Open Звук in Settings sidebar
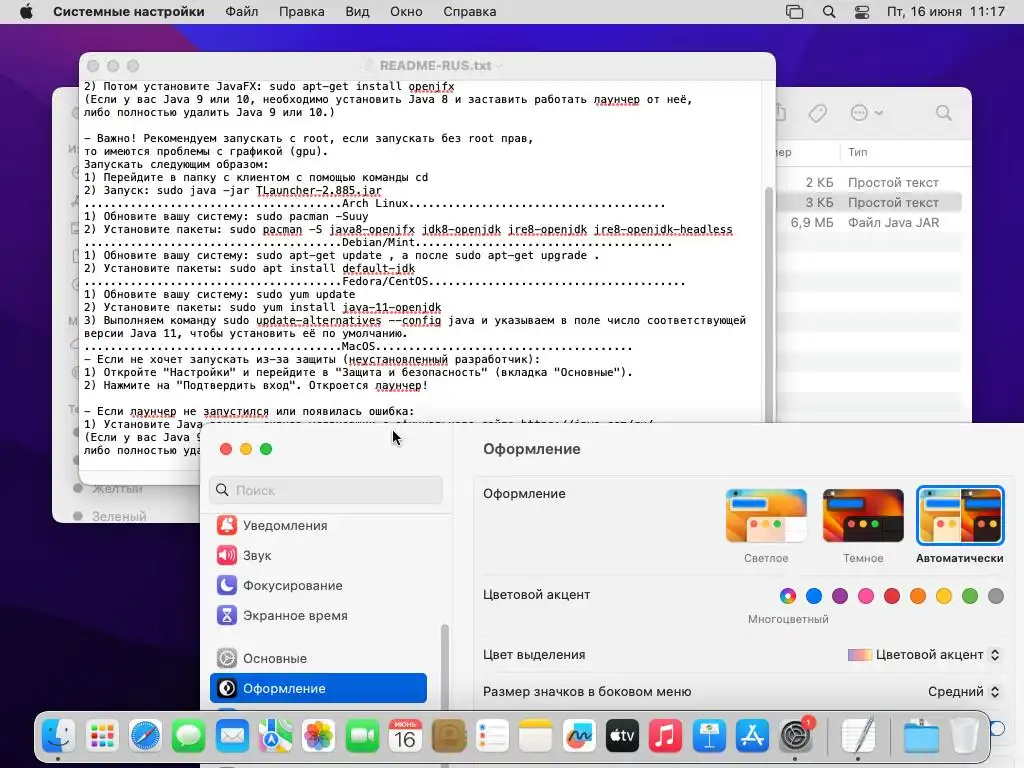The image size is (1024, 768). point(319,555)
